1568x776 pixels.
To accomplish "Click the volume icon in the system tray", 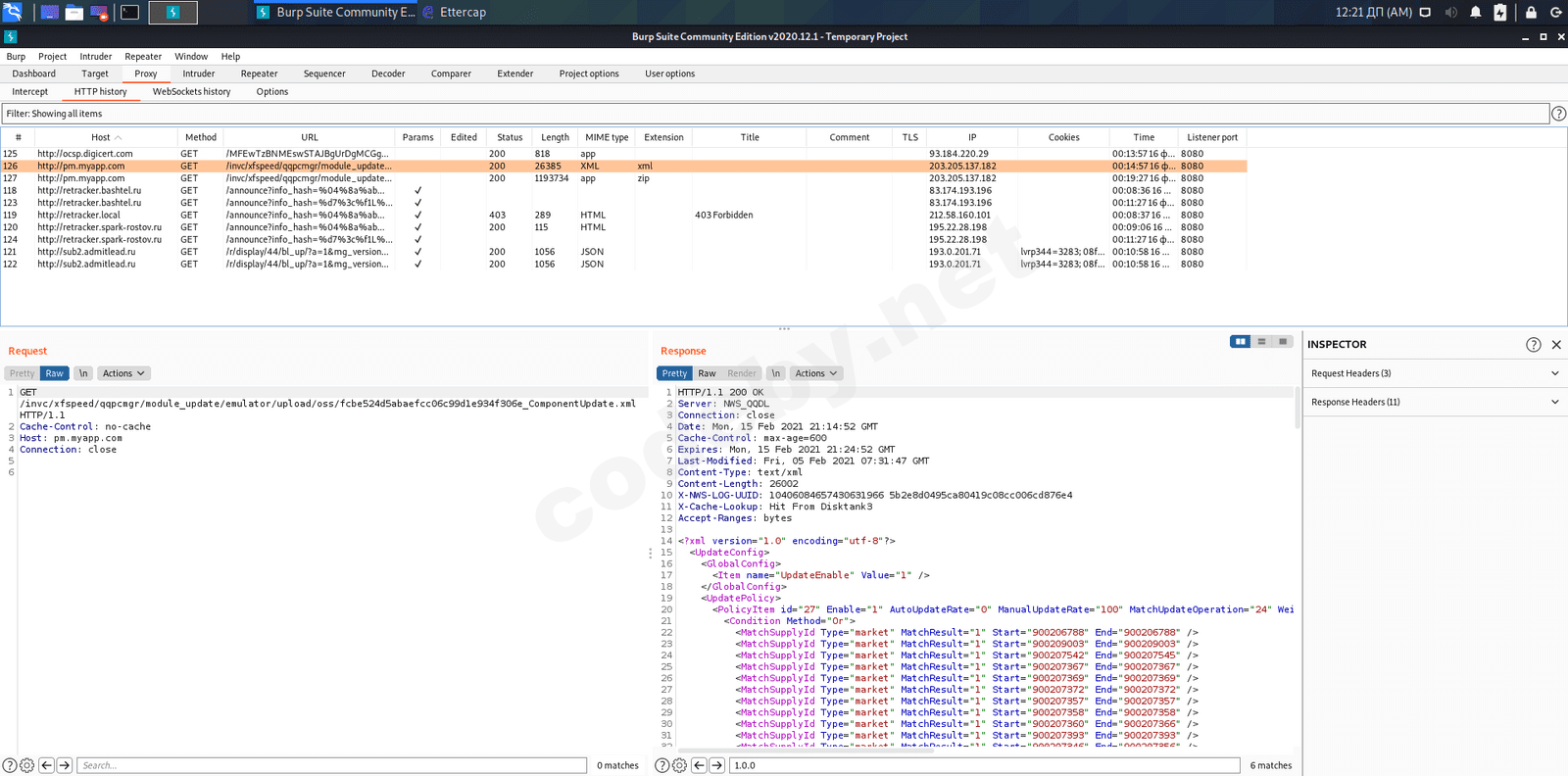I will pyautogui.click(x=1450, y=12).
